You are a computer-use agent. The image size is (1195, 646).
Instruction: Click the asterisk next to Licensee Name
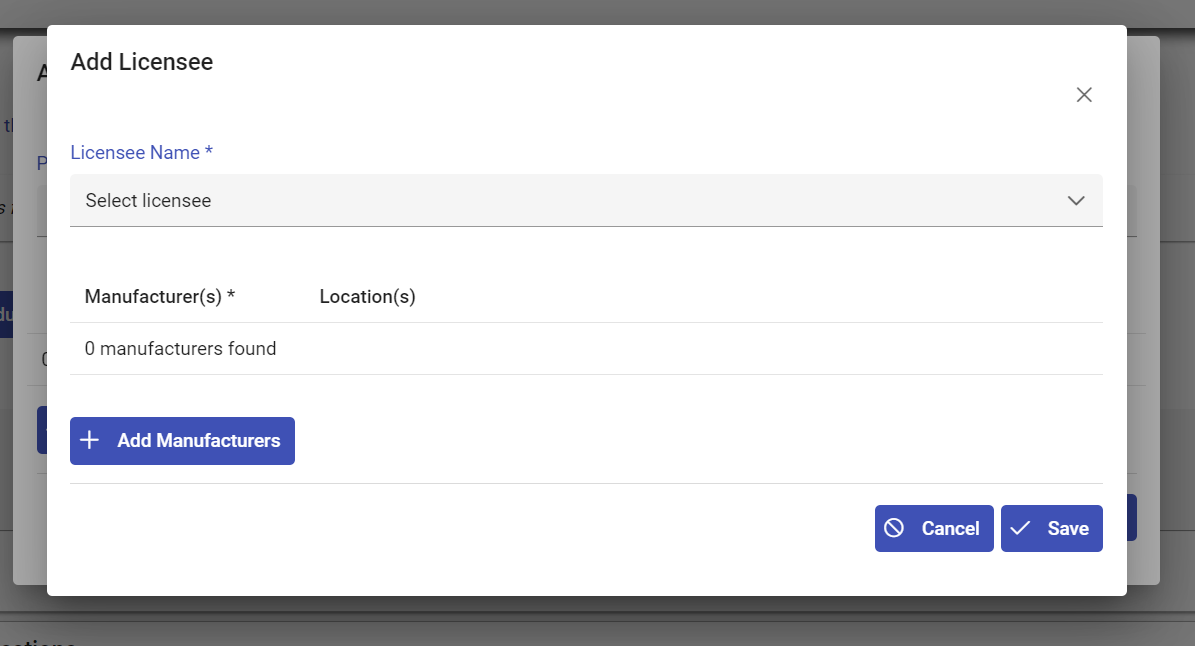point(209,153)
